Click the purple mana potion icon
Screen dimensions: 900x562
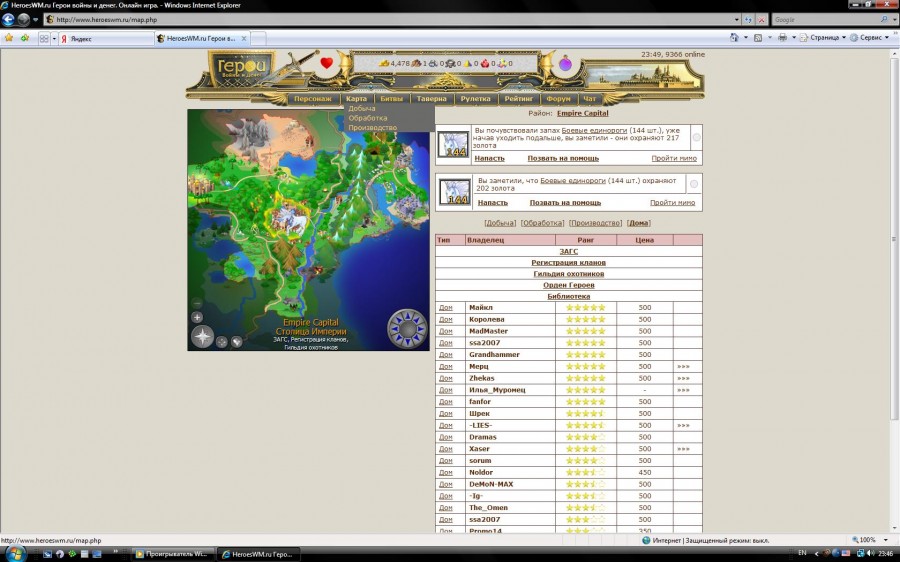coord(565,63)
